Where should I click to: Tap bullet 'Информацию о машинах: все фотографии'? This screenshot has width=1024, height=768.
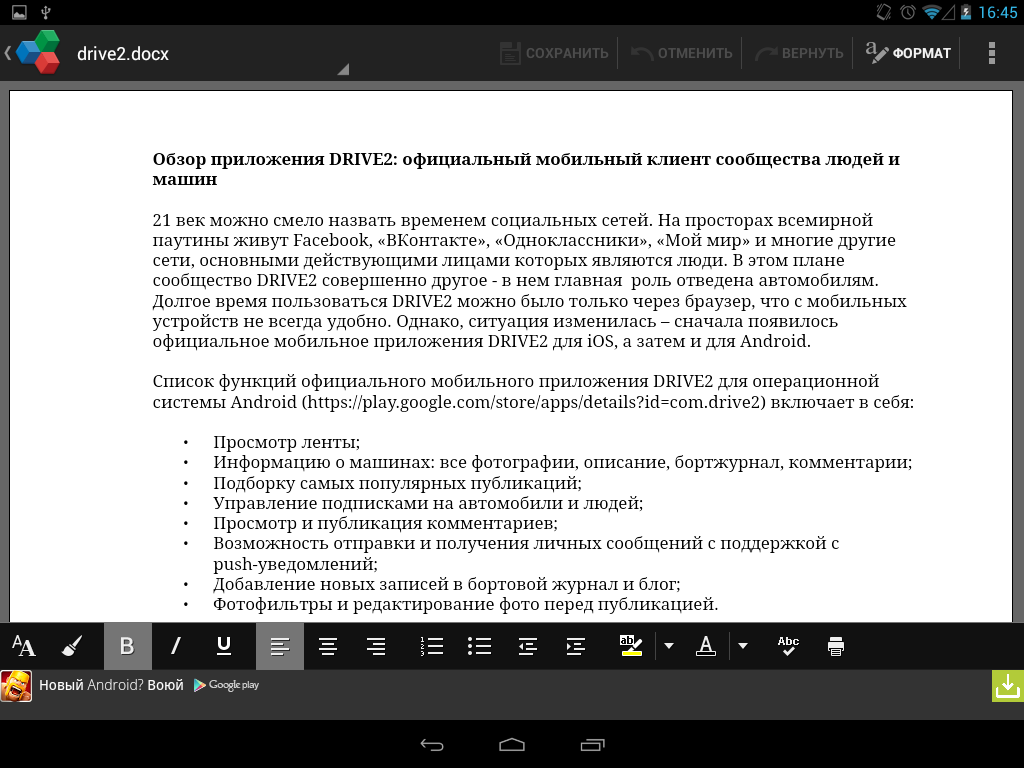(x=562, y=462)
